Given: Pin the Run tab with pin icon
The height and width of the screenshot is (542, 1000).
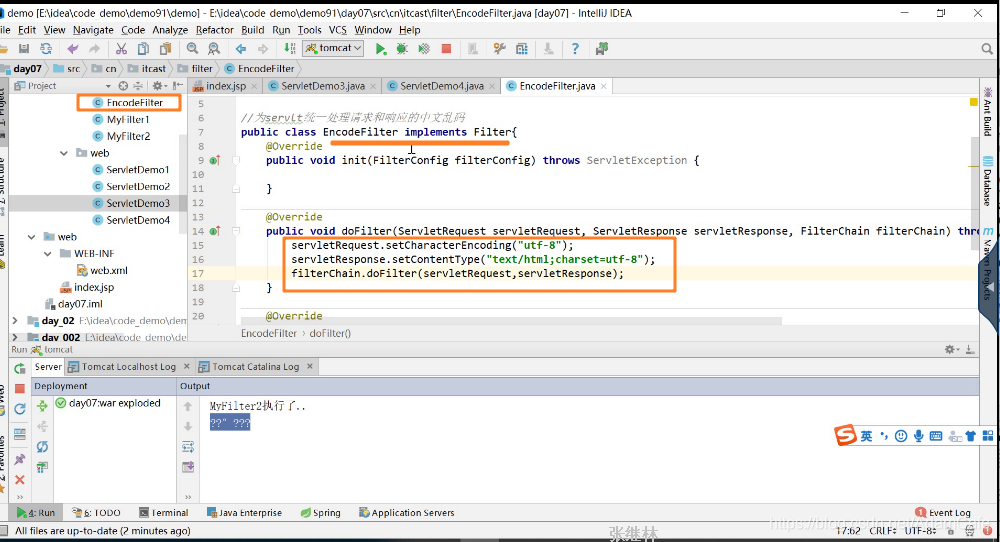Looking at the screenshot, I should tap(20, 459).
